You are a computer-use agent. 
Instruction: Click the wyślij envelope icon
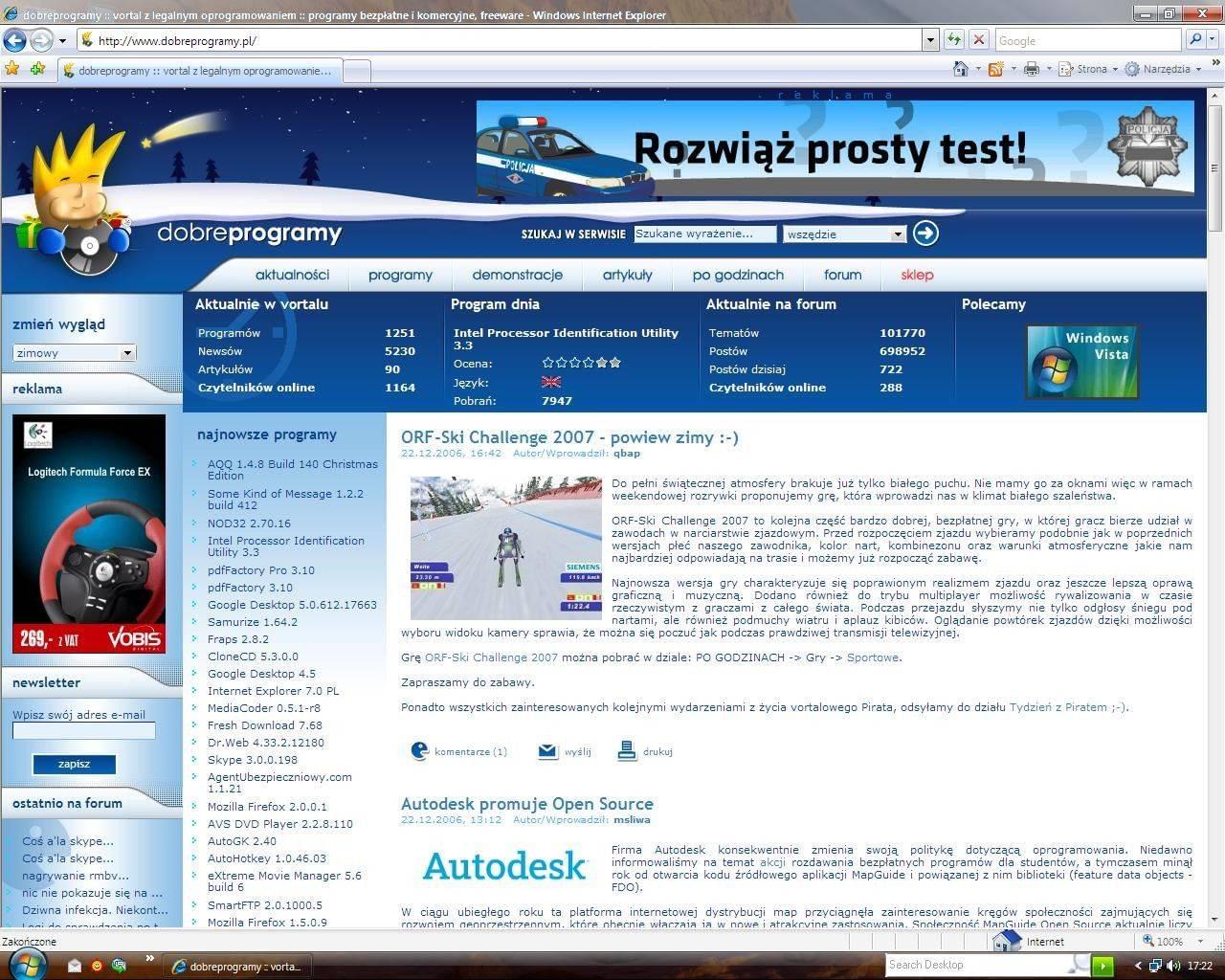coord(547,751)
